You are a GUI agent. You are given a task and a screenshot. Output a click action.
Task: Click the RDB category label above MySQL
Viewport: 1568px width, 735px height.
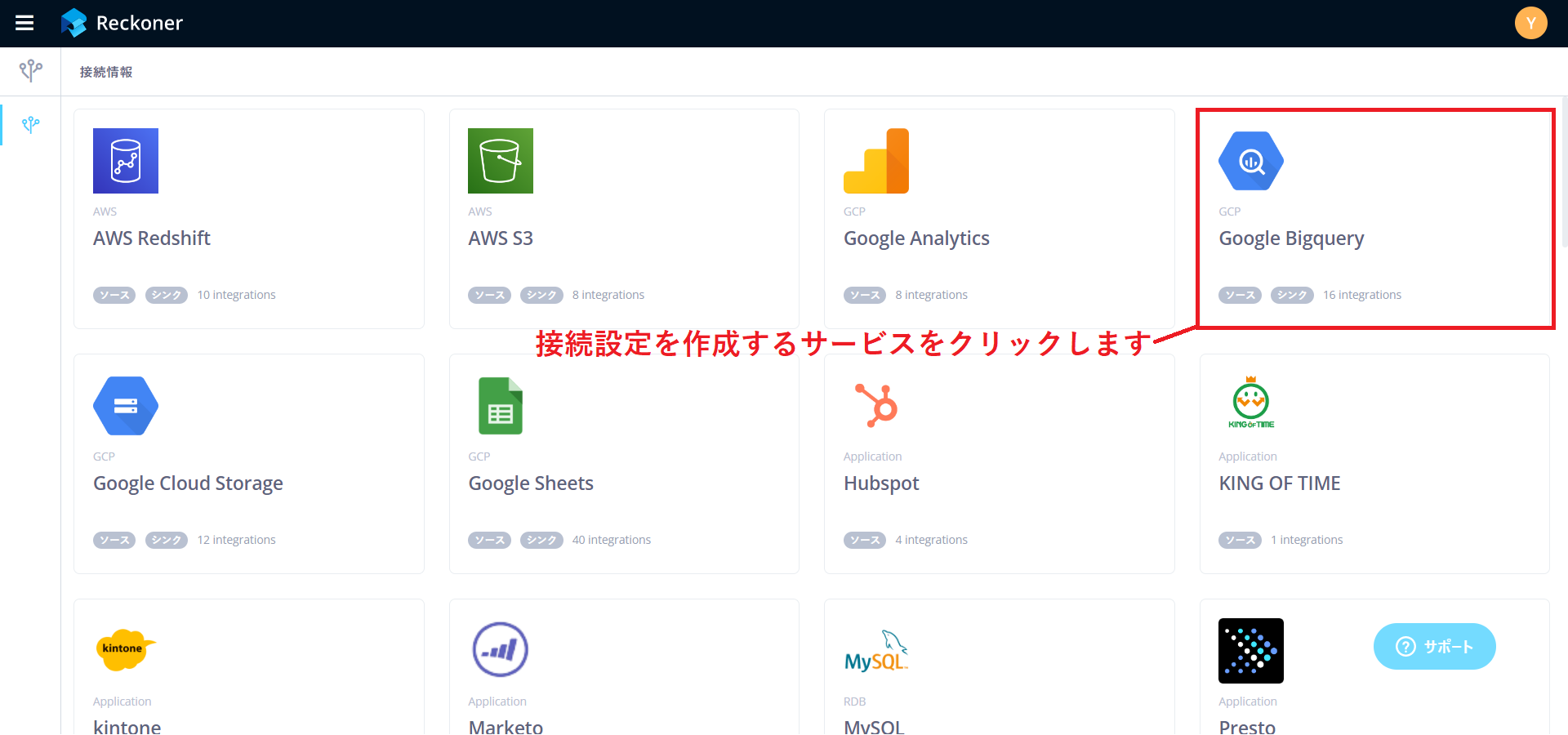click(854, 702)
